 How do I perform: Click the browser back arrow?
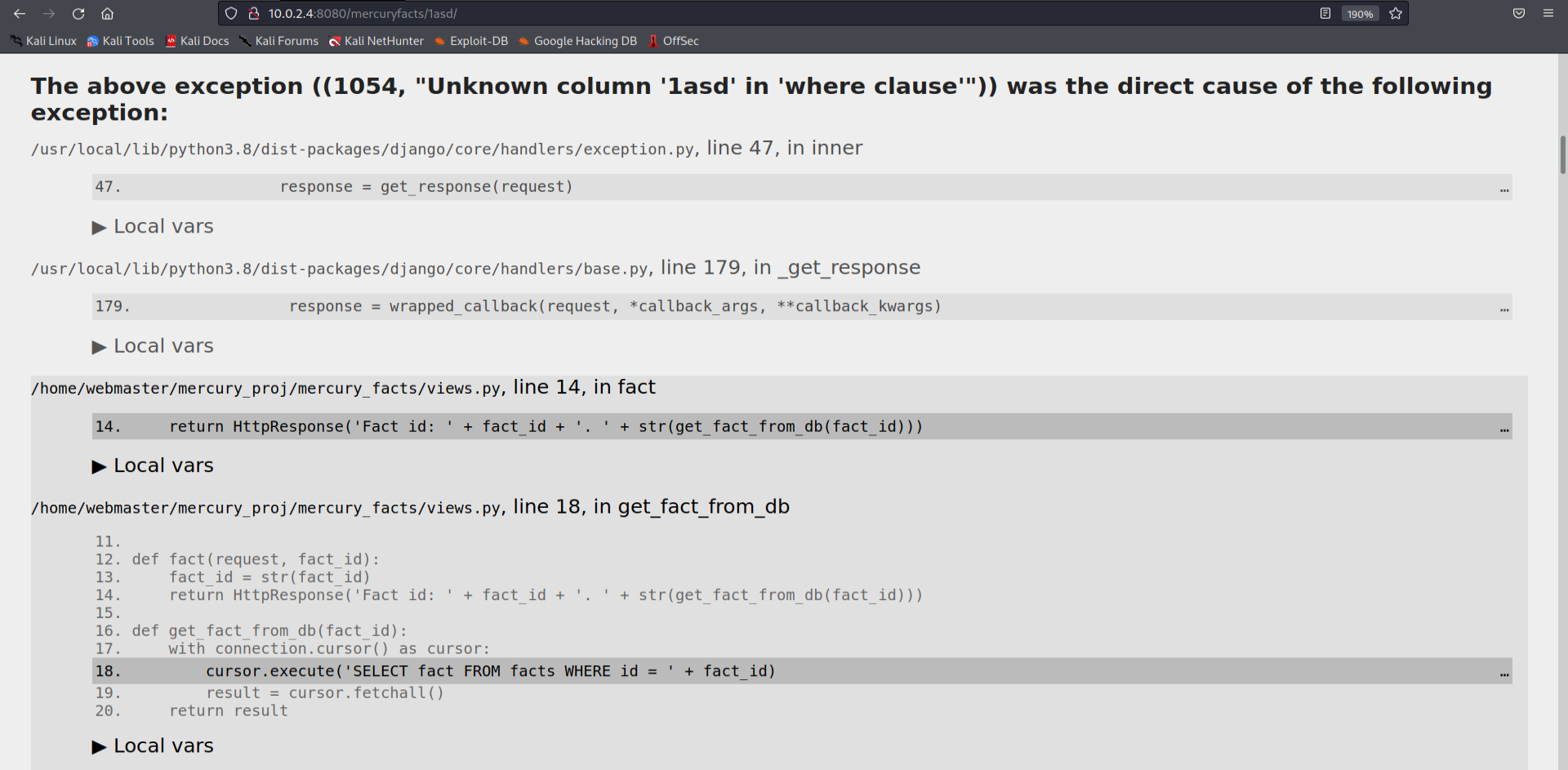point(20,14)
